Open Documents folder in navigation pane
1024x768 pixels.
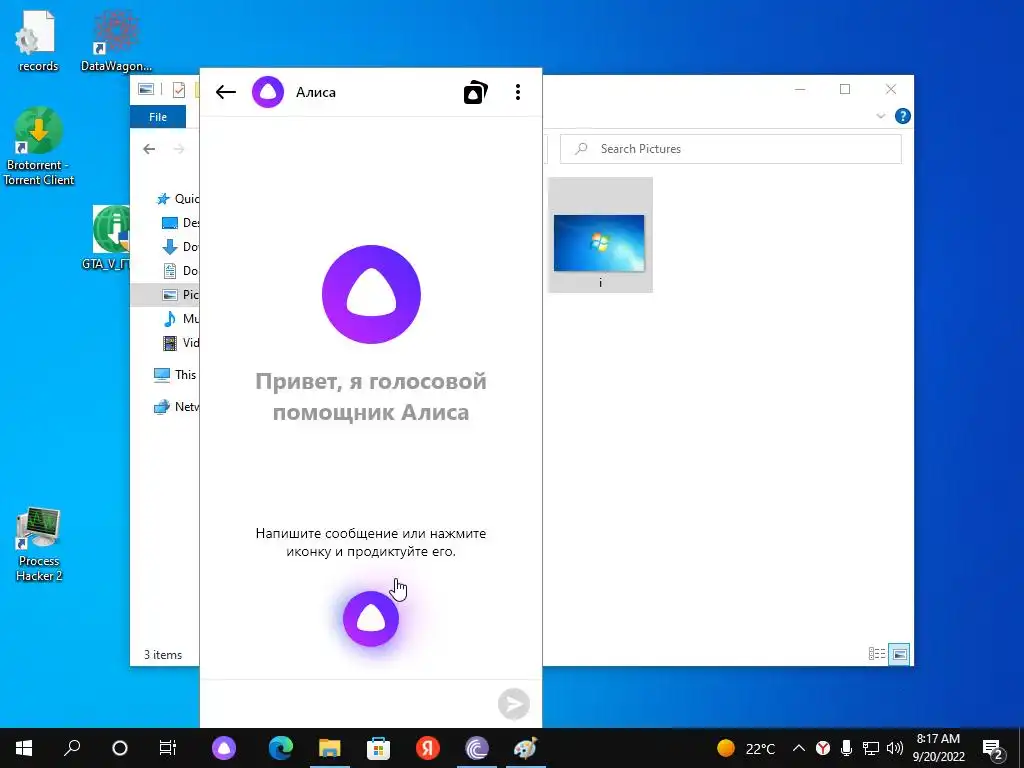(x=180, y=270)
